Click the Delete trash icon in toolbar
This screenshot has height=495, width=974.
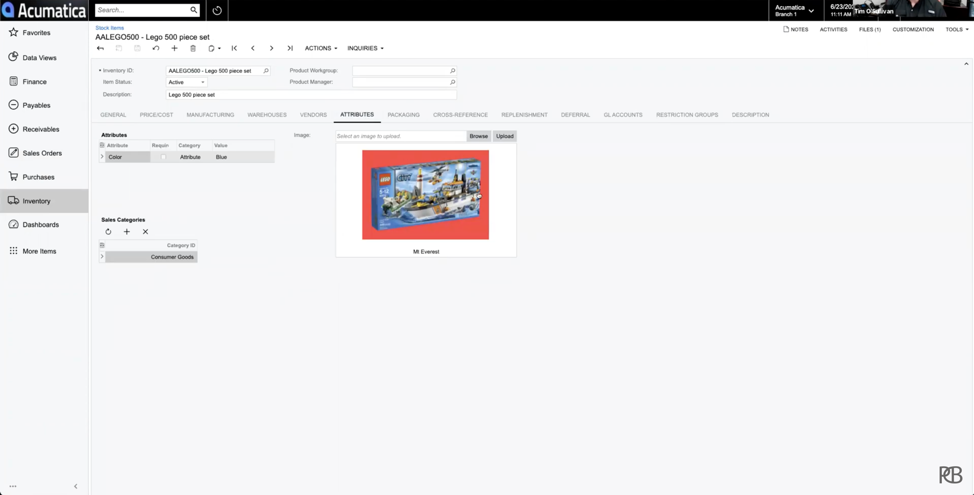[193, 48]
